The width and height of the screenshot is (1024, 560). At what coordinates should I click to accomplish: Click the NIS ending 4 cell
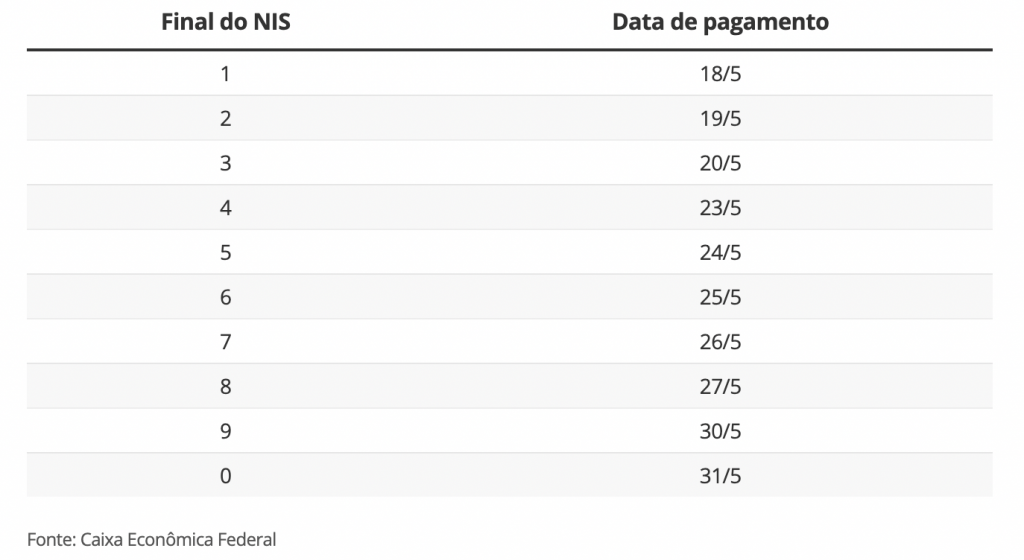[x=225, y=208]
